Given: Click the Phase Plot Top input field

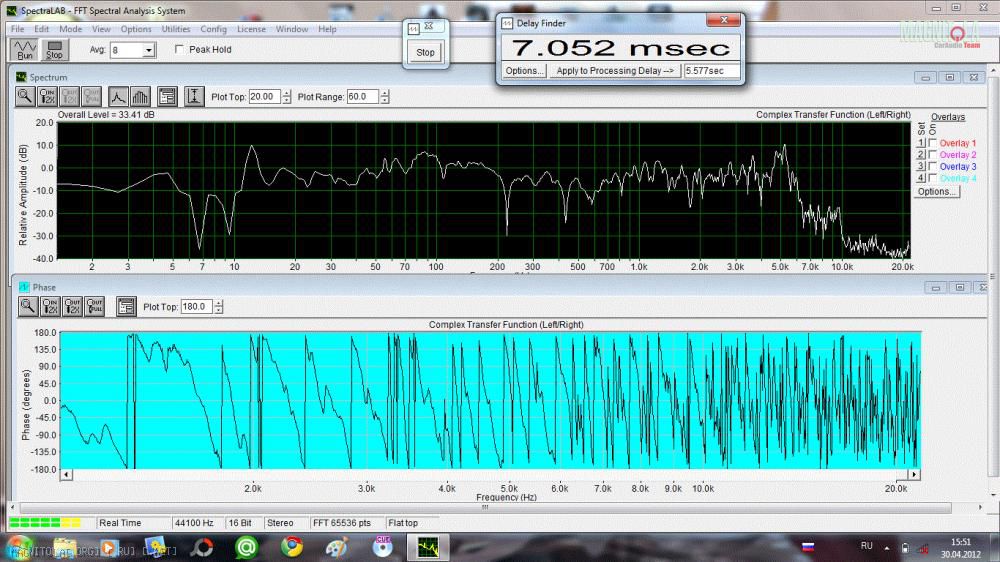Looking at the screenshot, I should (197, 307).
